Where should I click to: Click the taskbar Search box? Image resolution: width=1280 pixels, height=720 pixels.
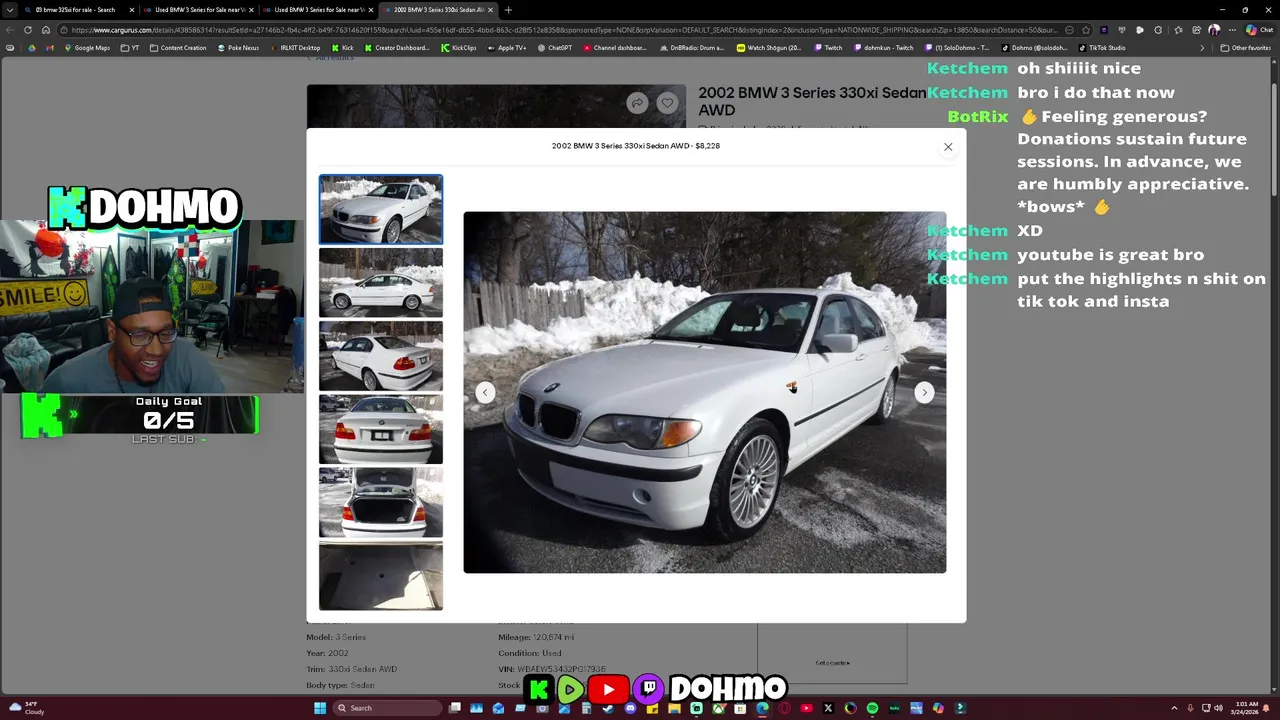coord(388,708)
